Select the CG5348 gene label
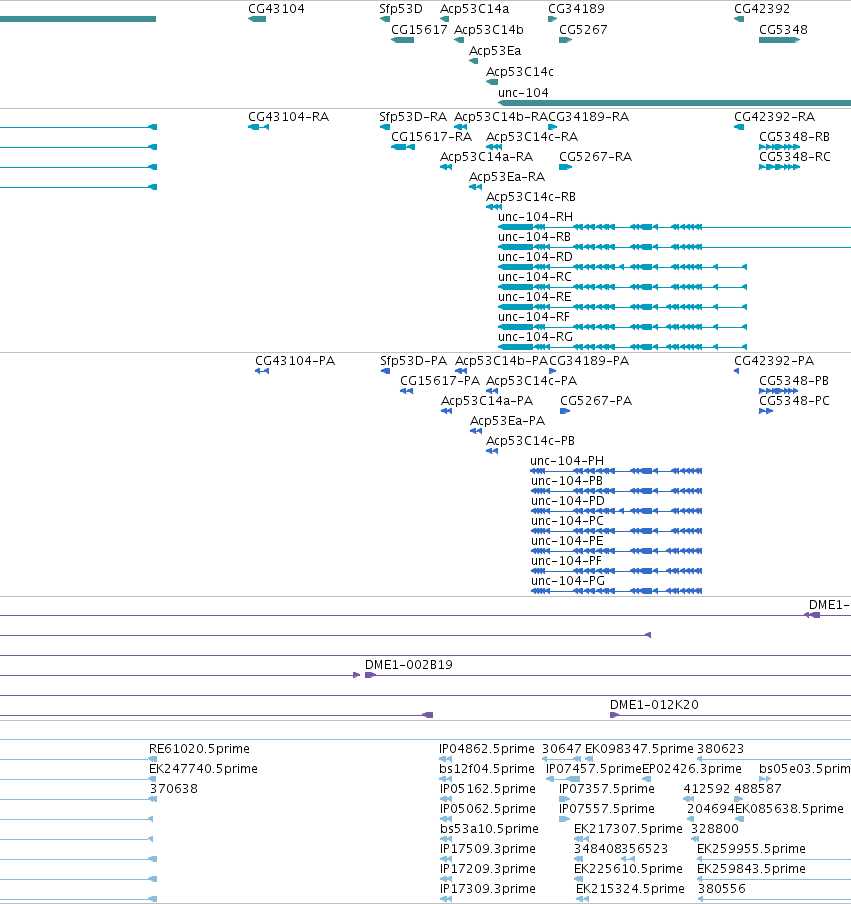This screenshot has height=904, width=851. [783, 29]
